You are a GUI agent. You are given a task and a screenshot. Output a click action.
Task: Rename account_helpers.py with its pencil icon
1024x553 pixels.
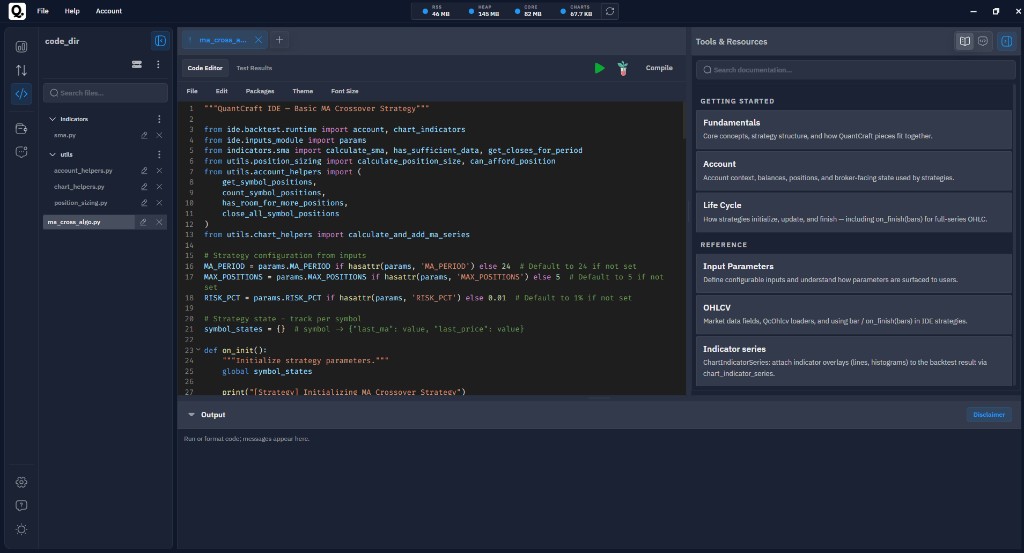[x=144, y=170]
